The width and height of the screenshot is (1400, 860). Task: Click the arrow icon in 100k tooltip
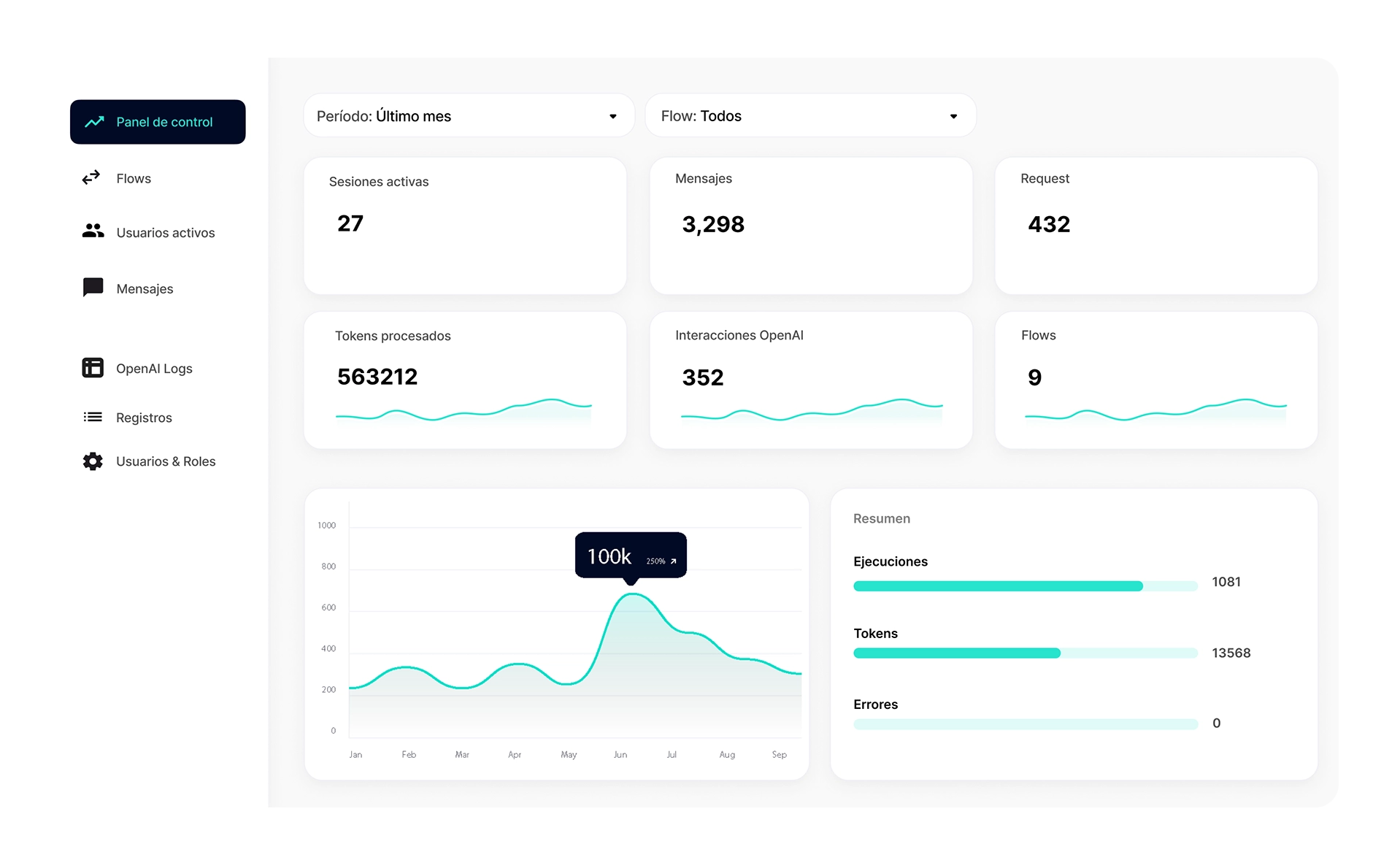point(673,561)
